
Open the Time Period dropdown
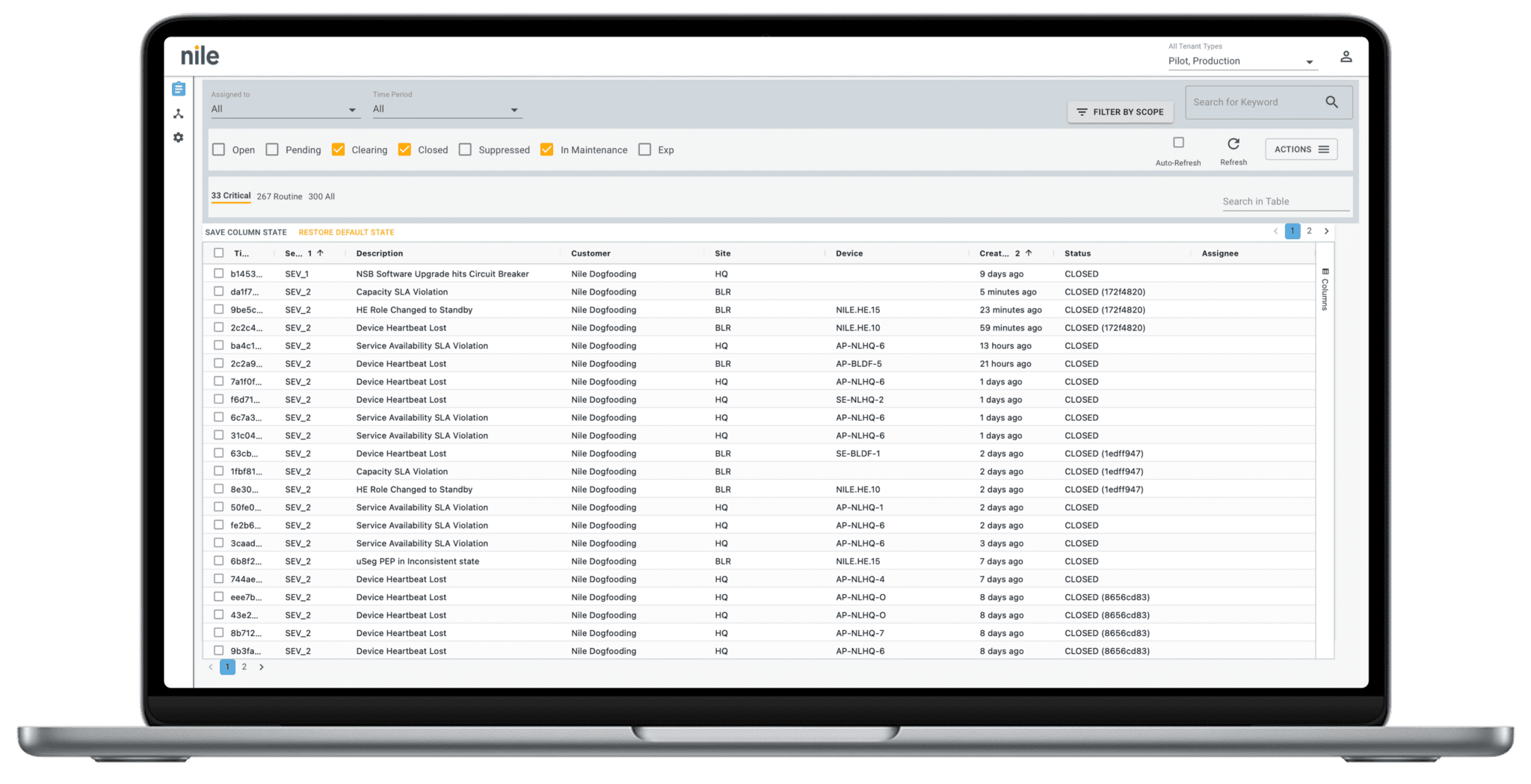(x=514, y=109)
